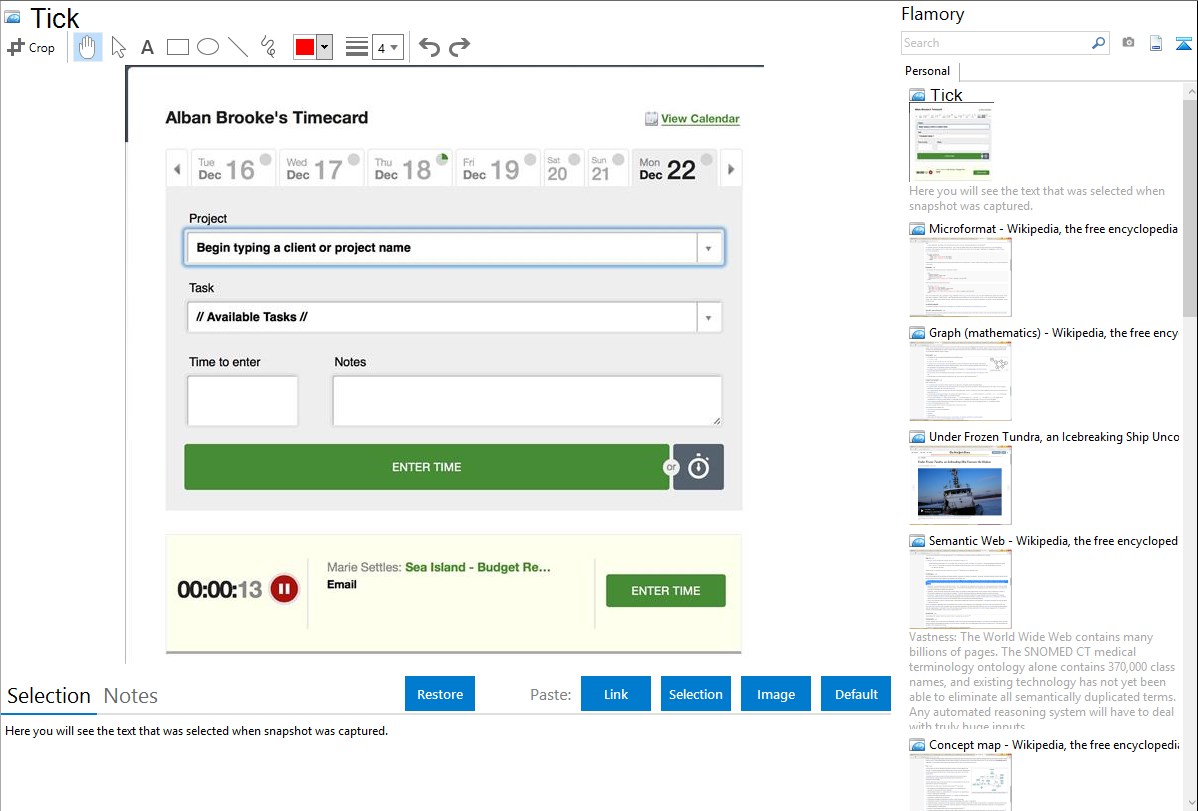Open the View Calendar link
The height and width of the screenshot is (811, 1198).
click(x=700, y=118)
